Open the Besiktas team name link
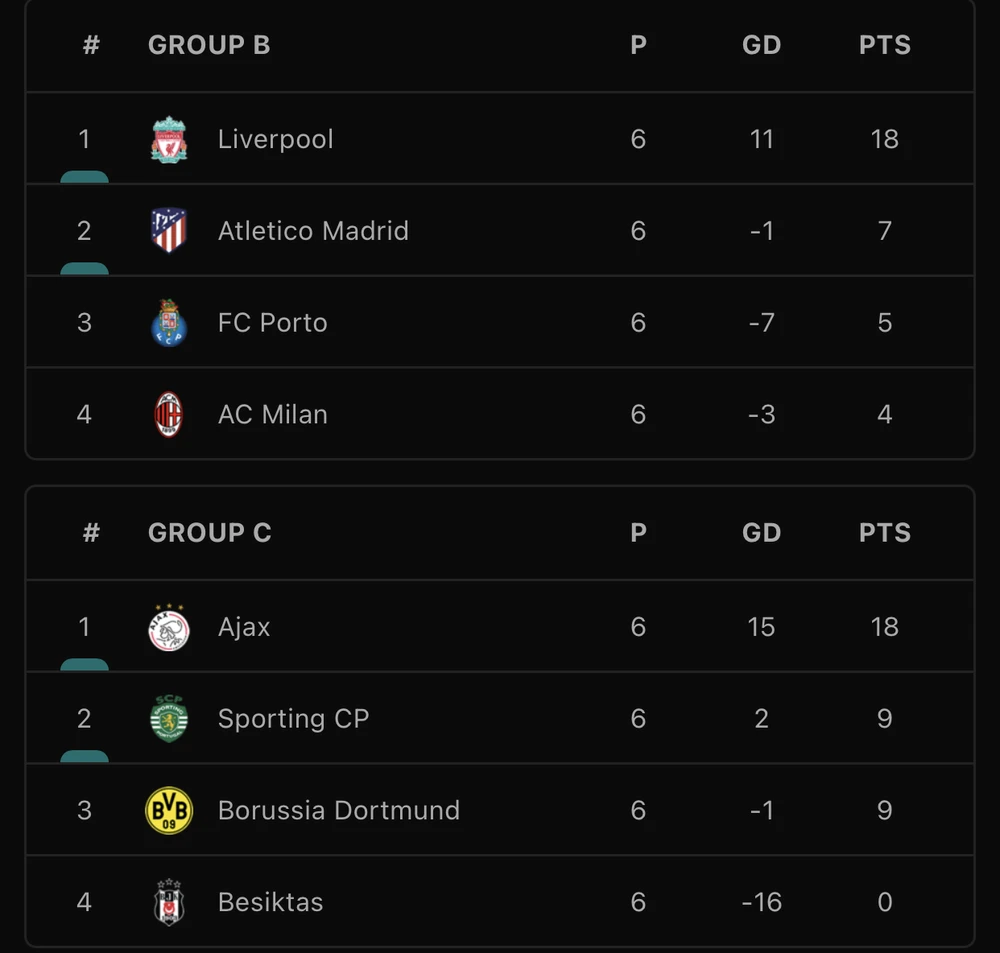Screen dimensions: 1000x953 pos(270,902)
